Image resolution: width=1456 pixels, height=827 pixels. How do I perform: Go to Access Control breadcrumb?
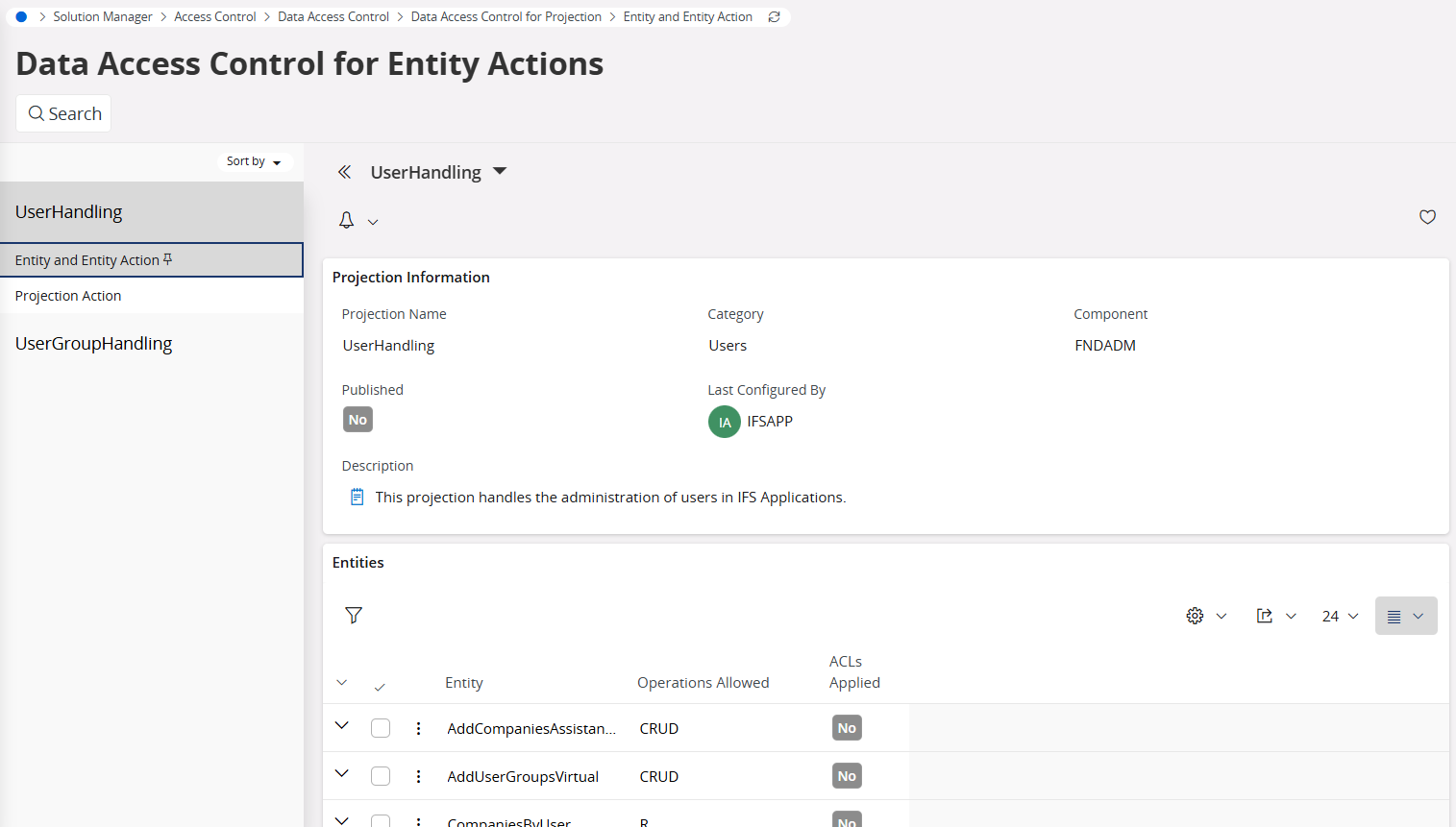click(x=215, y=16)
